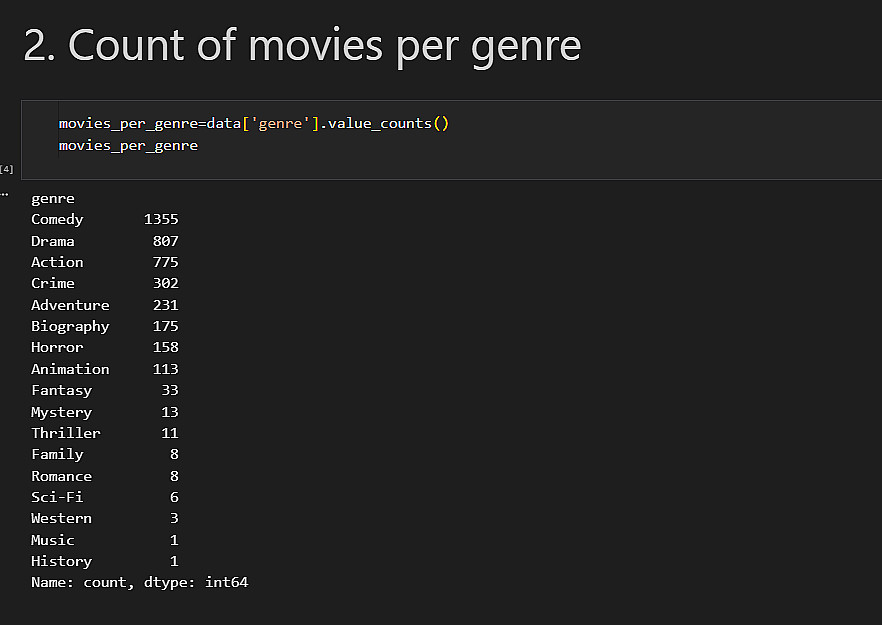
Task: Click the Drama count 807
Action: tap(165, 241)
